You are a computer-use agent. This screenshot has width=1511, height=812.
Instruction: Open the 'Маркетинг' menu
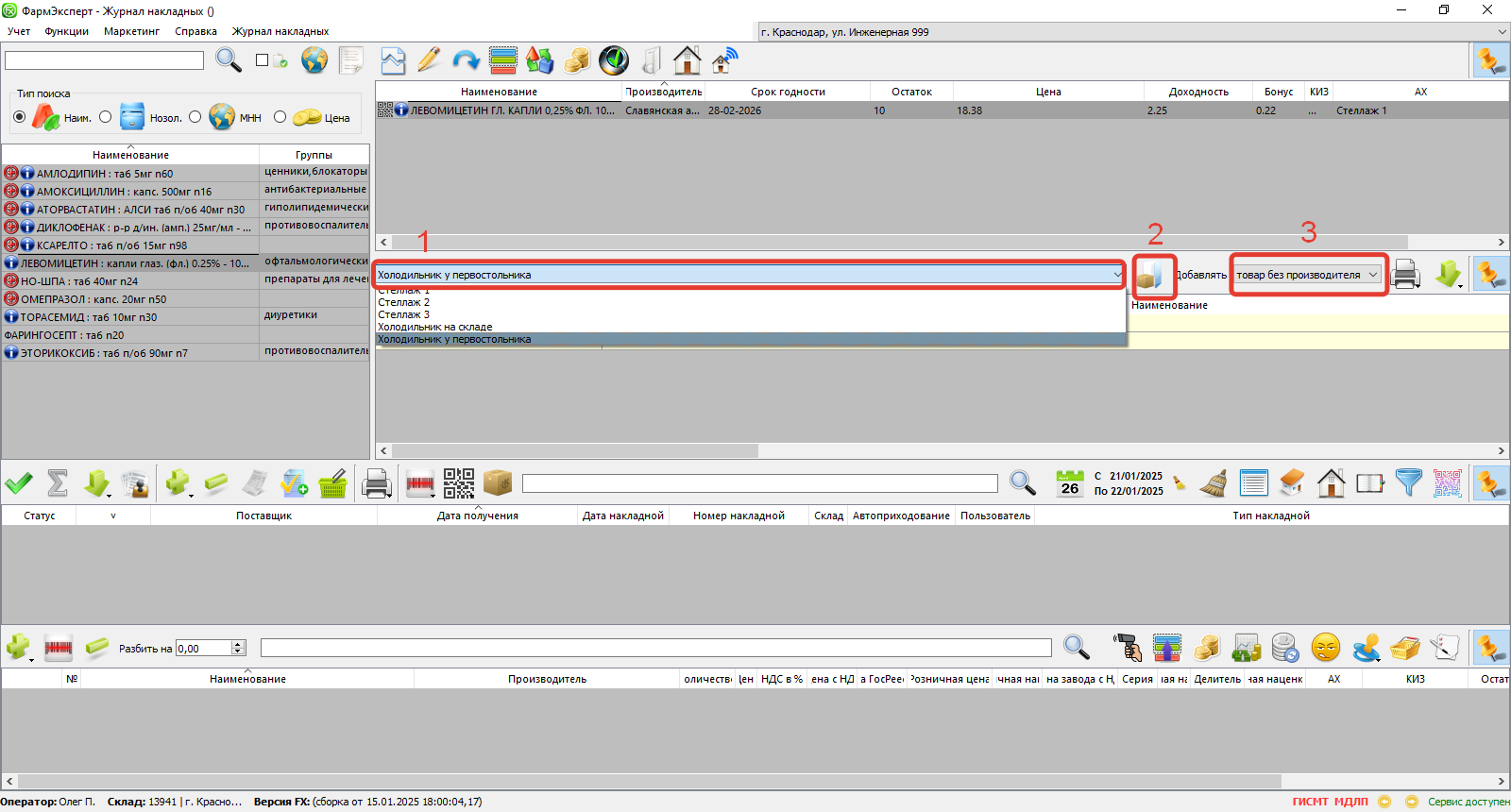(x=131, y=31)
